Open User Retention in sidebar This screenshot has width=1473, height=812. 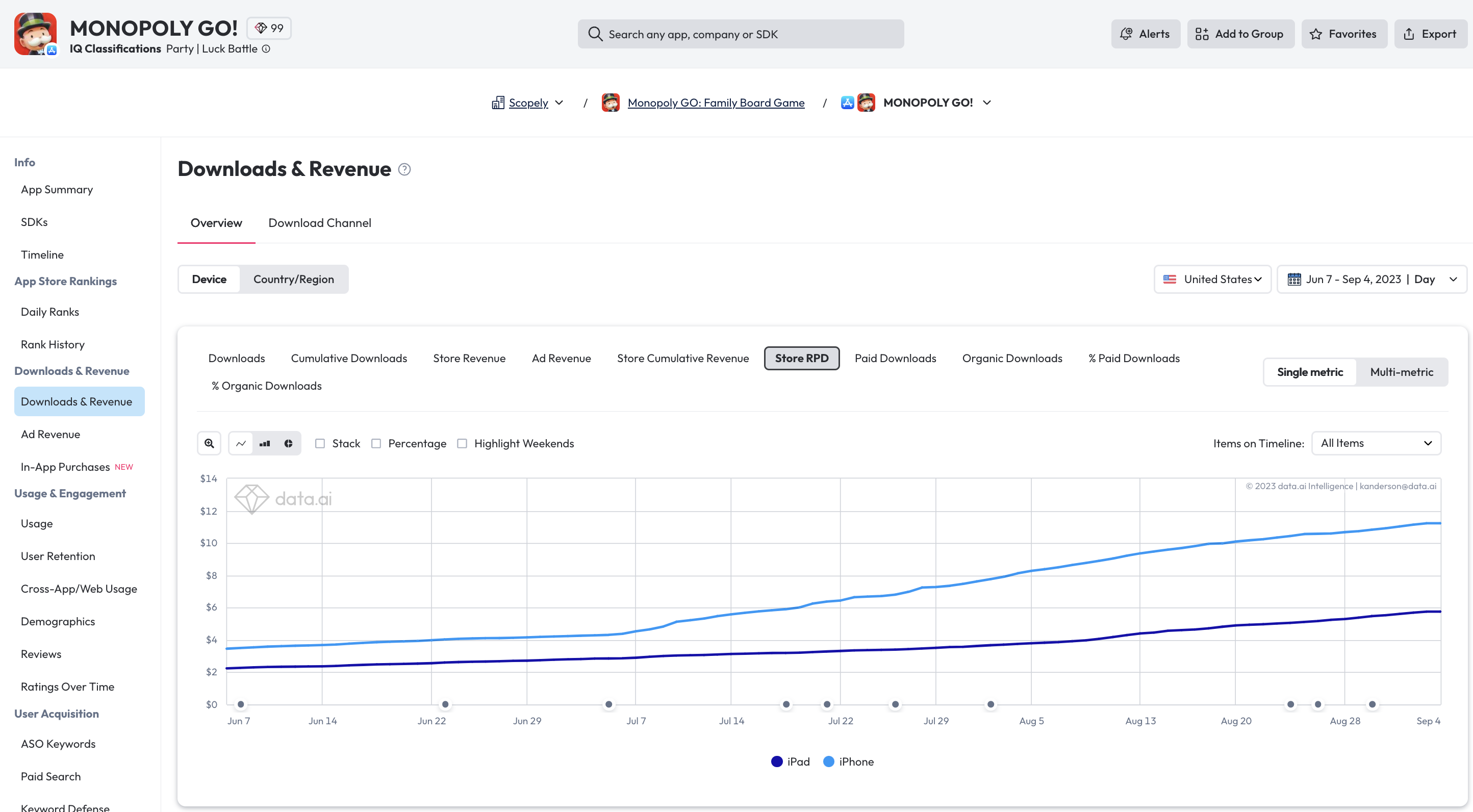58,556
